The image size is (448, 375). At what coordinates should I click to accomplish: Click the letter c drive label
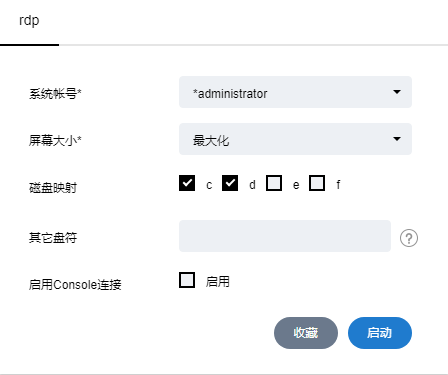coord(209,185)
